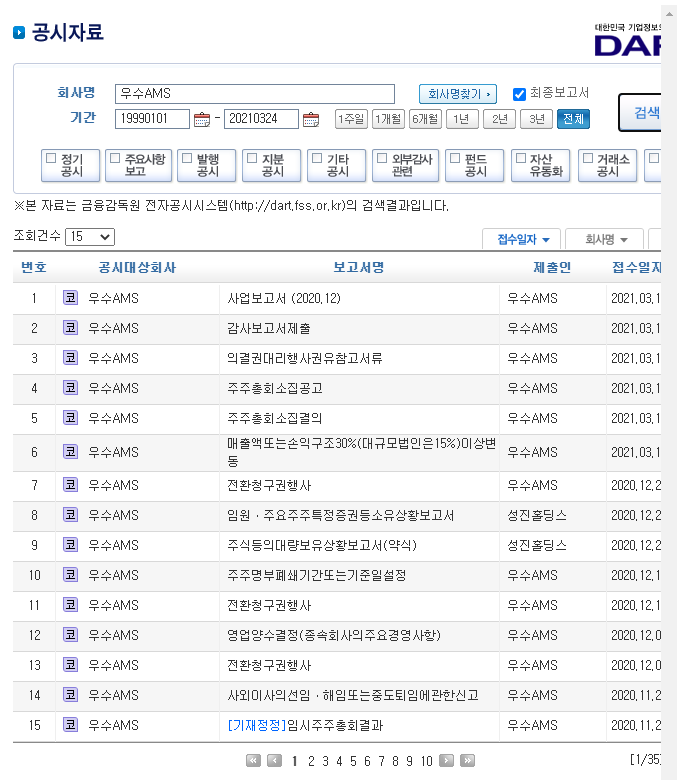Click KOSDAQ icon in row 2
The height and width of the screenshot is (780, 677).
70,327
